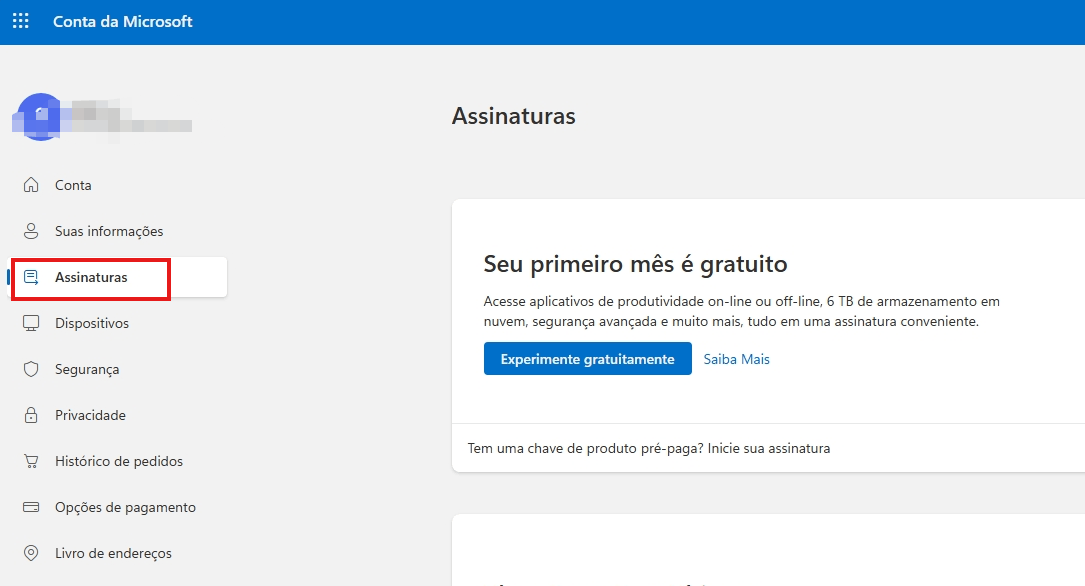Image resolution: width=1085 pixels, height=586 pixels.
Task: Click the subscriptions icon beside Assinaturas
Action: [31, 277]
